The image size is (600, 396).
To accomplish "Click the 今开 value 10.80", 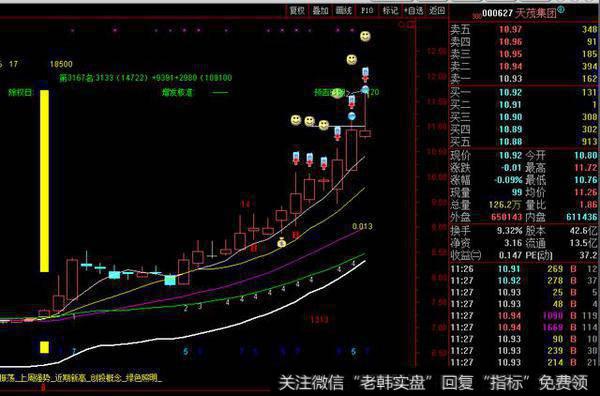I will [x=585, y=155].
